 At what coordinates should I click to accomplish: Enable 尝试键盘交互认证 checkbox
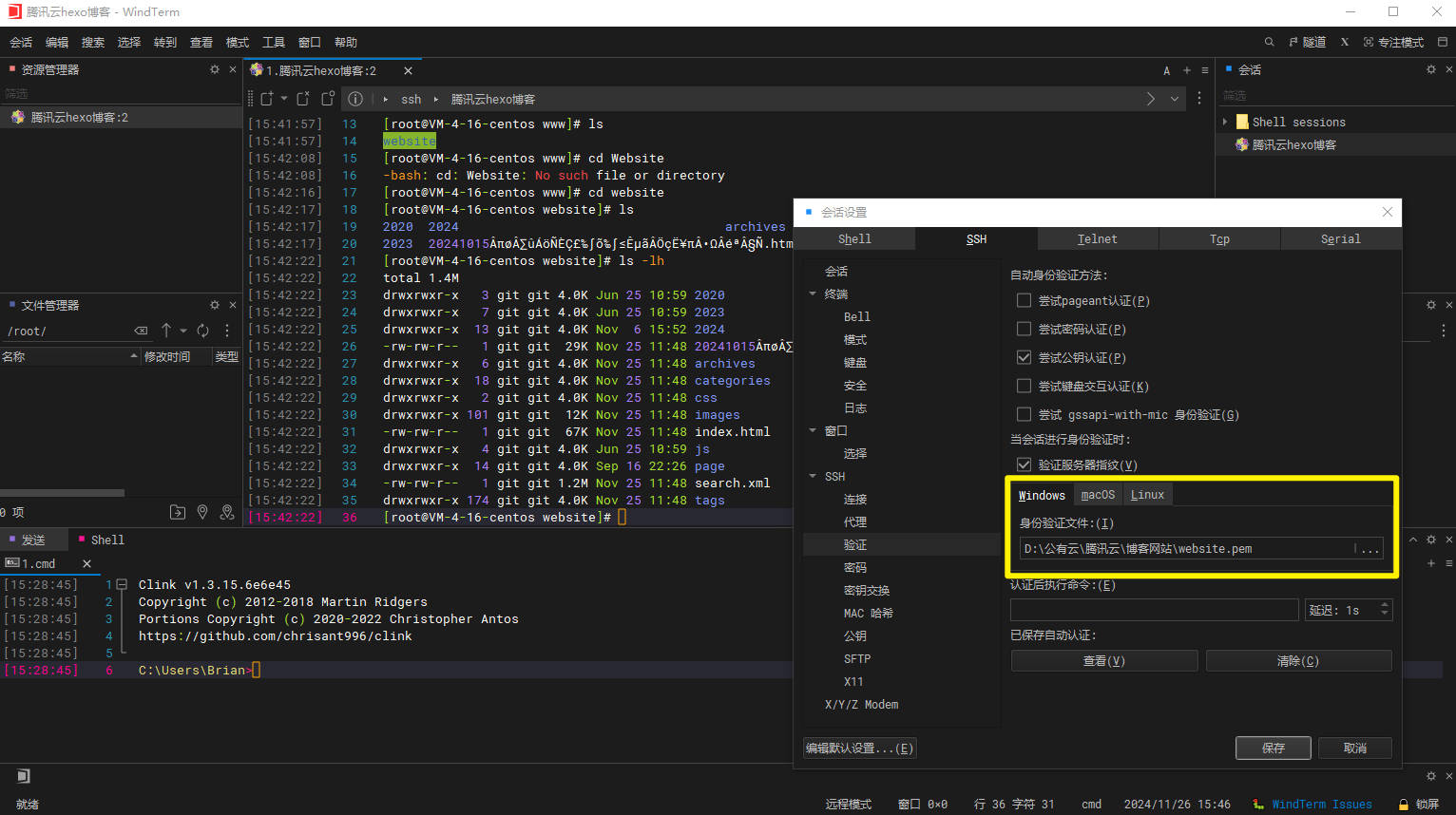point(1024,386)
